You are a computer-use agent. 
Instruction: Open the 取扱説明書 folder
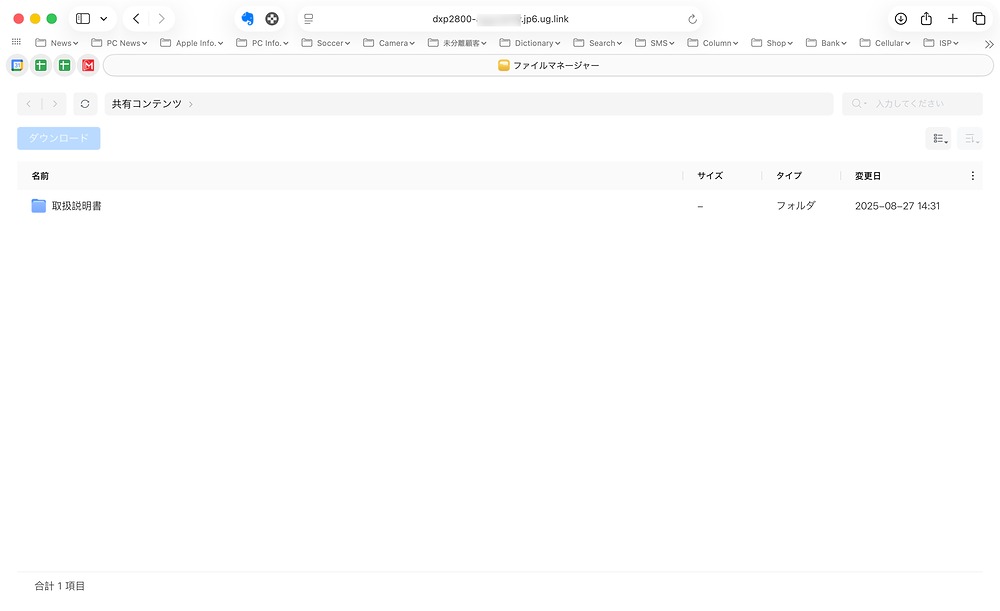click(76, 206)
